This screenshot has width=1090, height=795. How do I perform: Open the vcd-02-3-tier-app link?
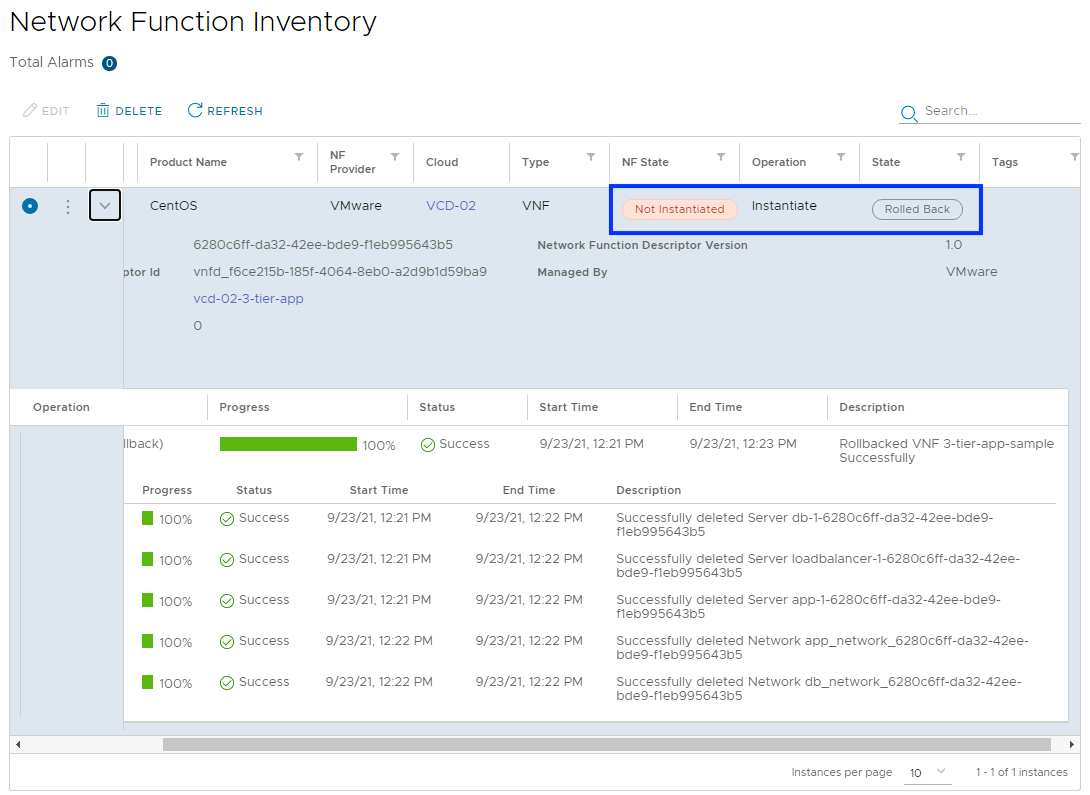(248, 299)
